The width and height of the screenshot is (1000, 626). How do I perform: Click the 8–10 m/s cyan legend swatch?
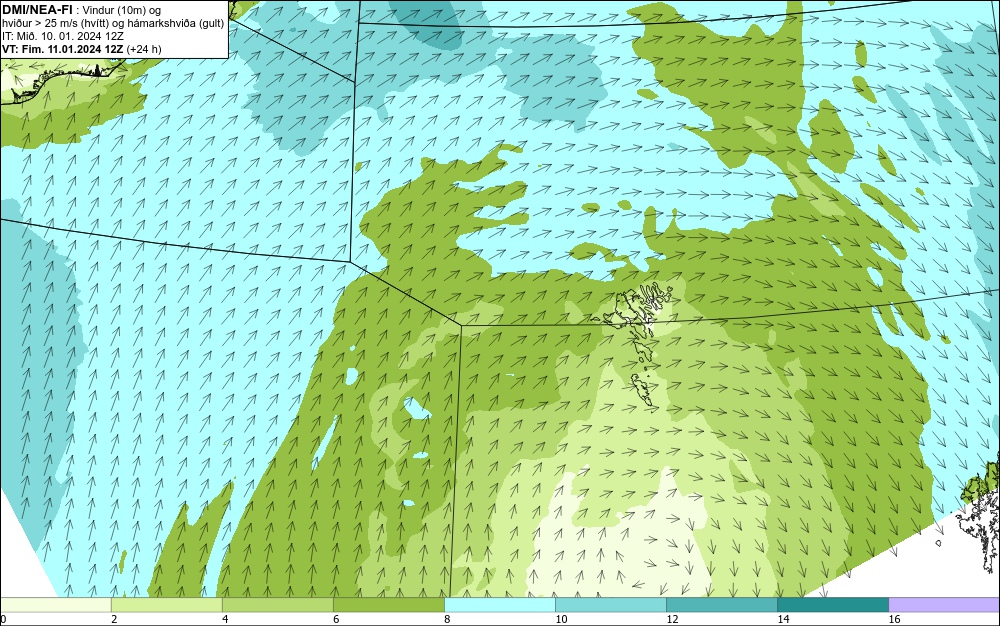pos(499,605)
